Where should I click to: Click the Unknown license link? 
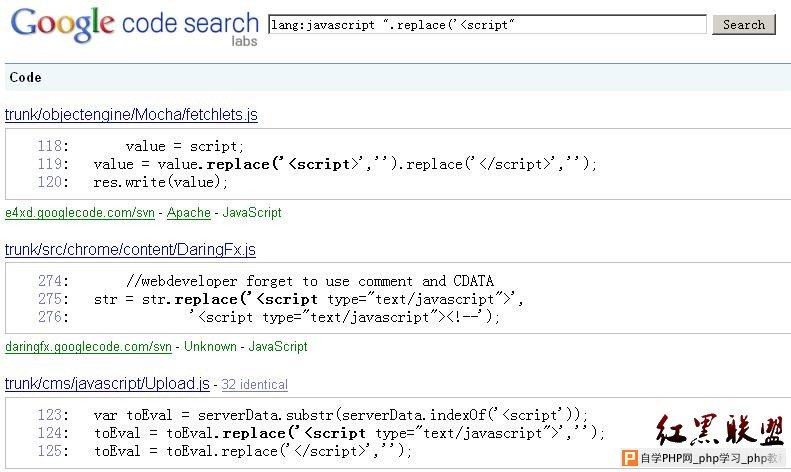(x=210, y=347)
